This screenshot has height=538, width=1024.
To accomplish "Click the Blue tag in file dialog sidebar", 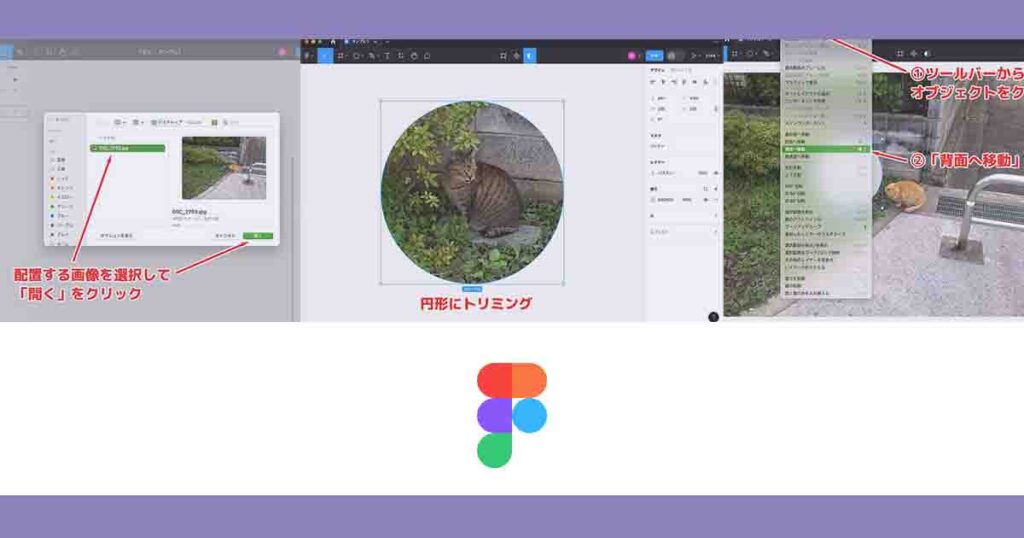I will 60,215.
